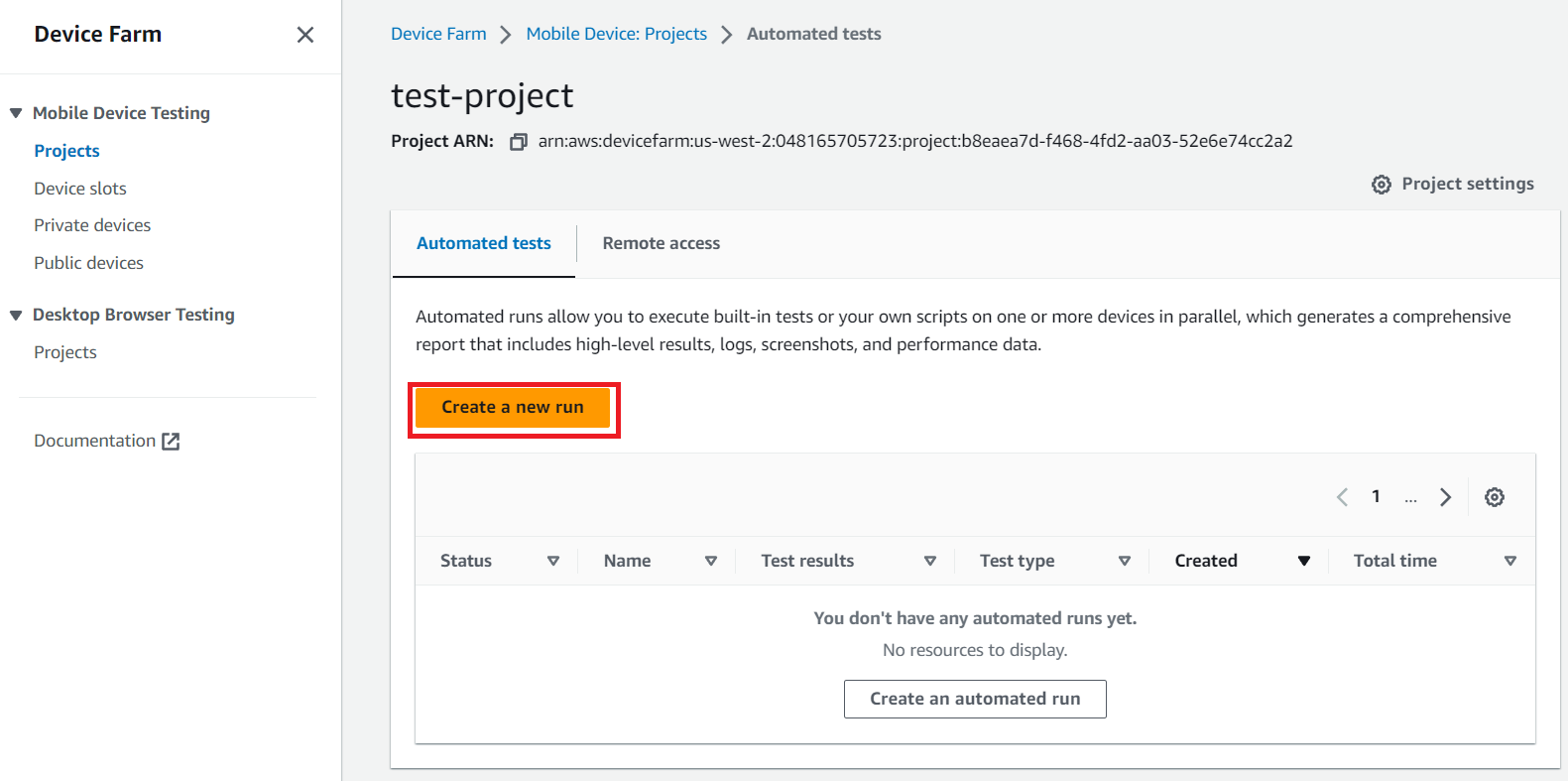The width and height of the screenshot is (1568, 781).
Task: Open Device slots in sidebar
Action: (80, 189)
